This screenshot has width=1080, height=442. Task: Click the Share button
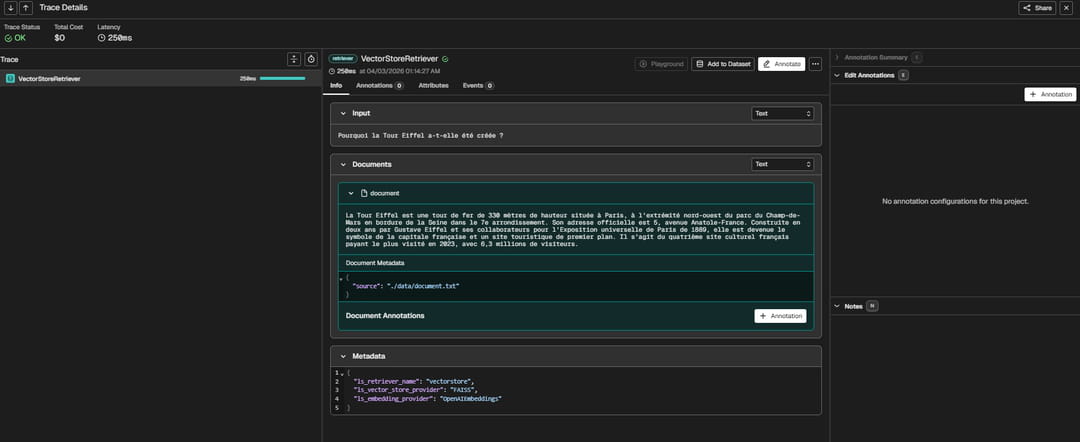(1037, 8)
